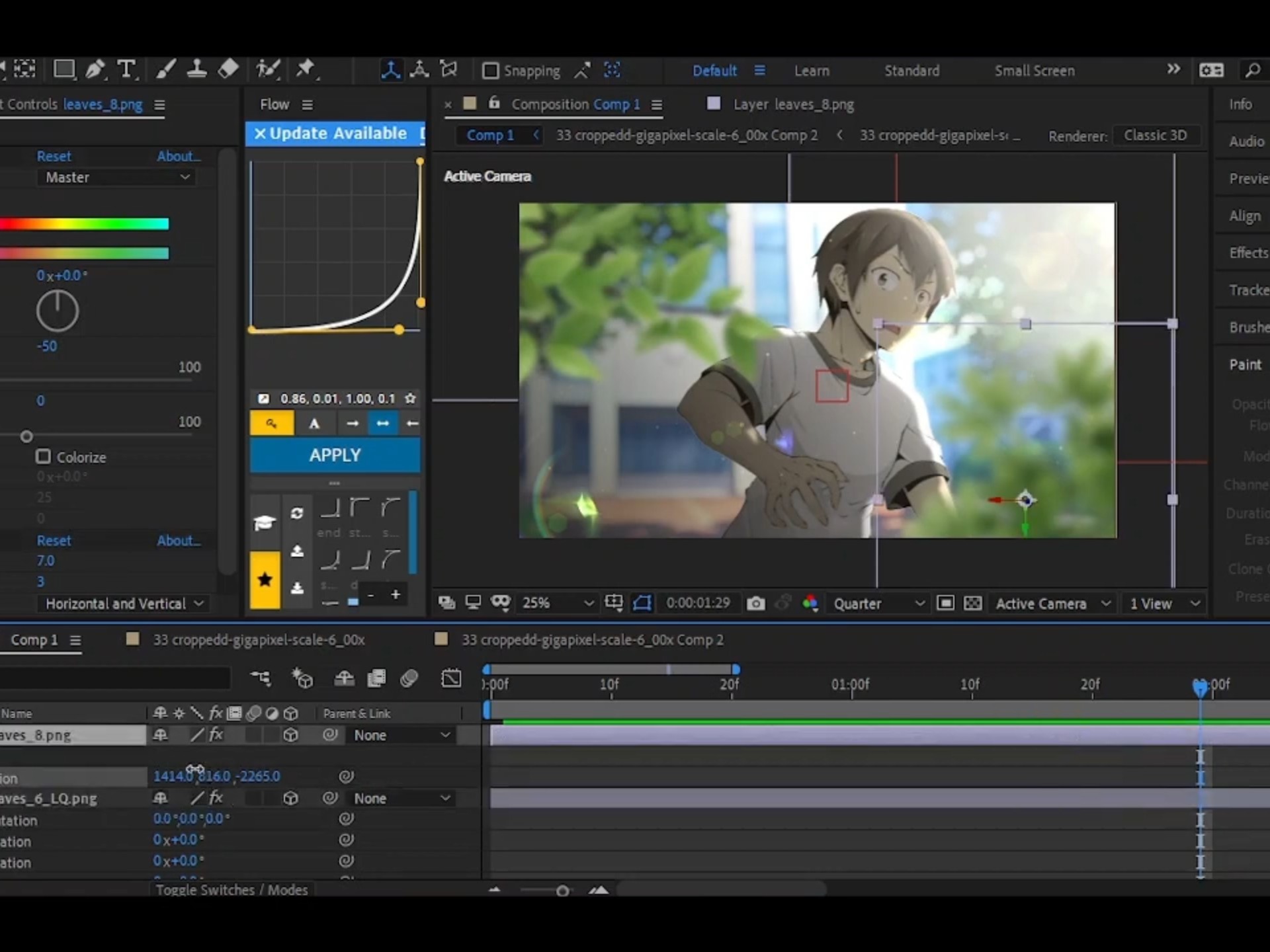The image size is (1270, 952).
Task: Enable the Colorize checkbox
Action: (43, 456)
